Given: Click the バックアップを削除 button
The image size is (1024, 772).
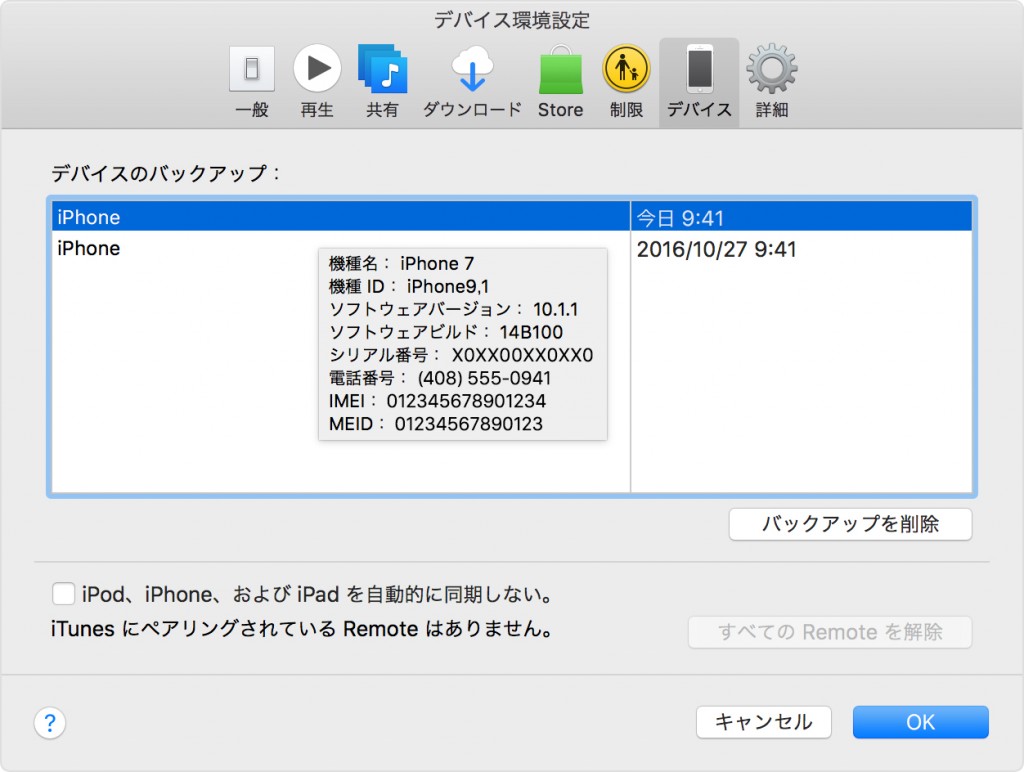Looking at the screenshot, I should click(850, 524).
